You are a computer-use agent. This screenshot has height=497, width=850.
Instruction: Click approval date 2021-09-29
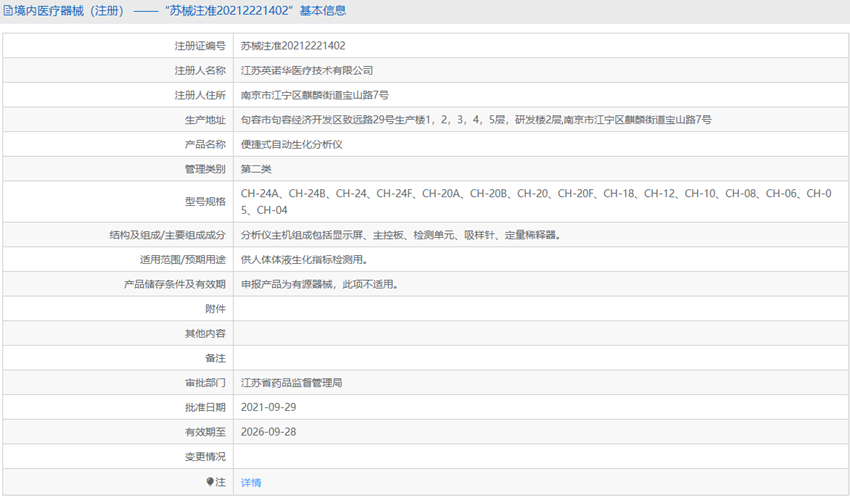coord(268,407)
